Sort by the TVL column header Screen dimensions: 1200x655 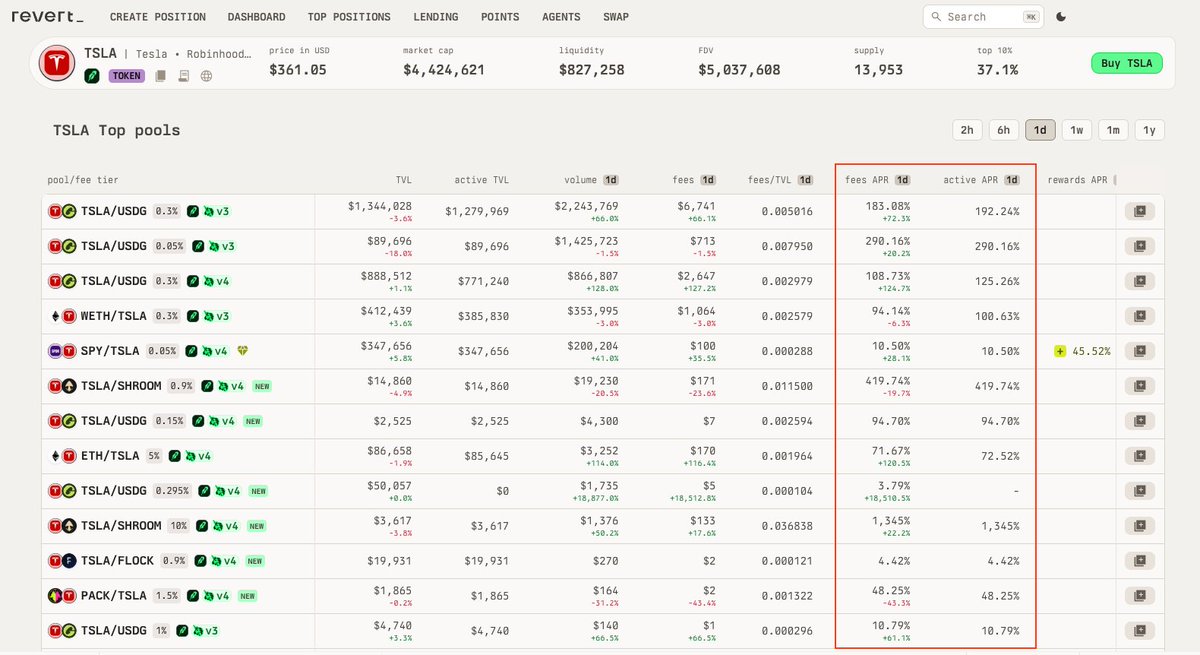404,180
